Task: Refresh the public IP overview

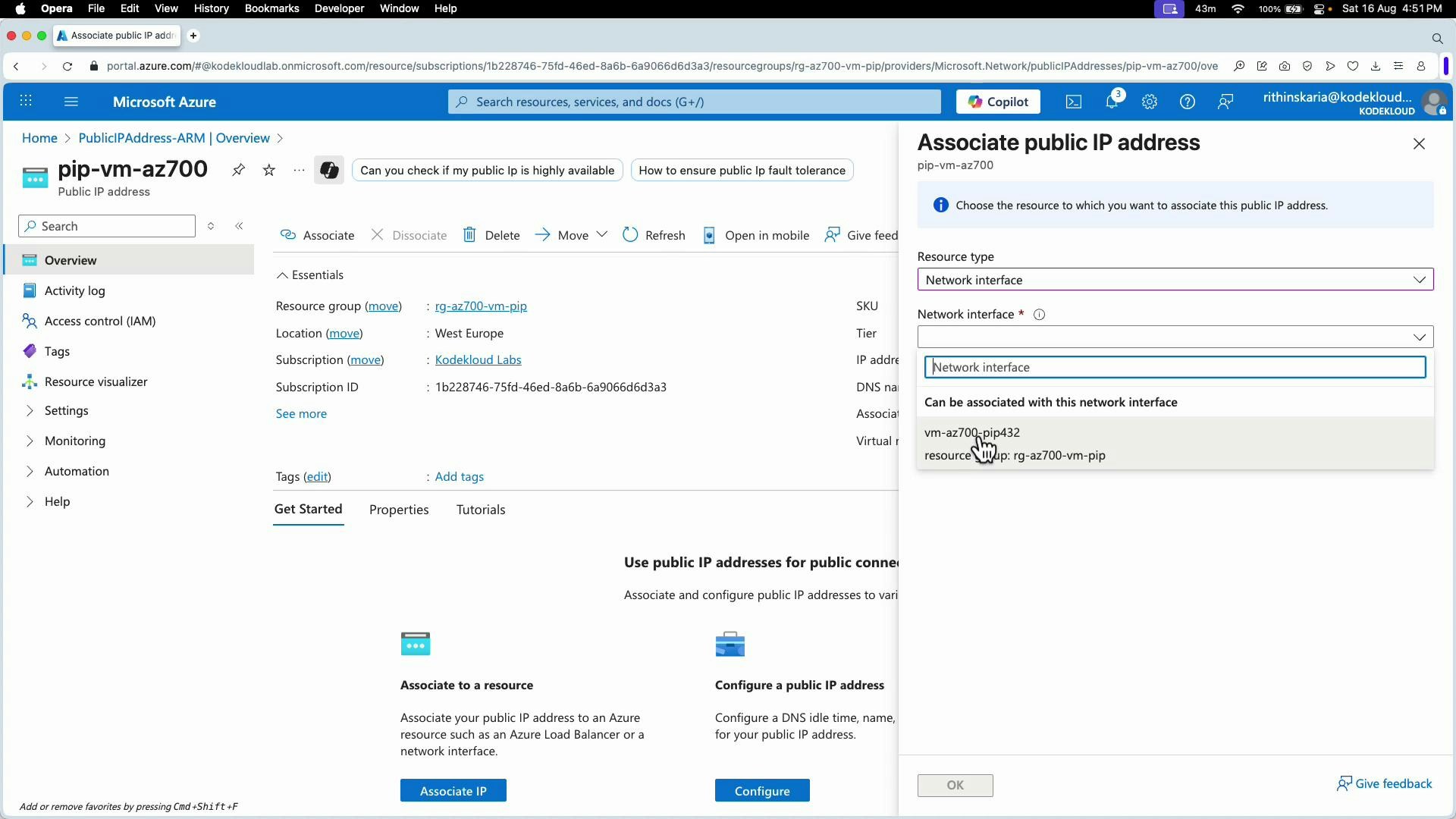Action: pyautogui.click(x=654, y=235)
